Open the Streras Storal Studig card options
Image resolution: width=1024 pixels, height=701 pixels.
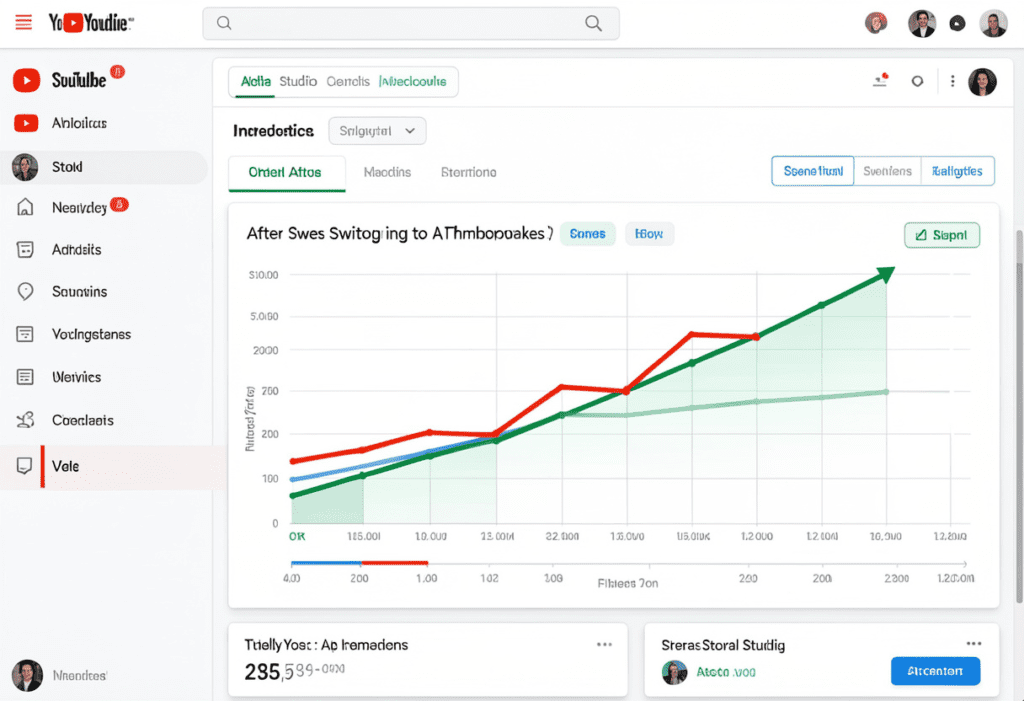point(973,644)
